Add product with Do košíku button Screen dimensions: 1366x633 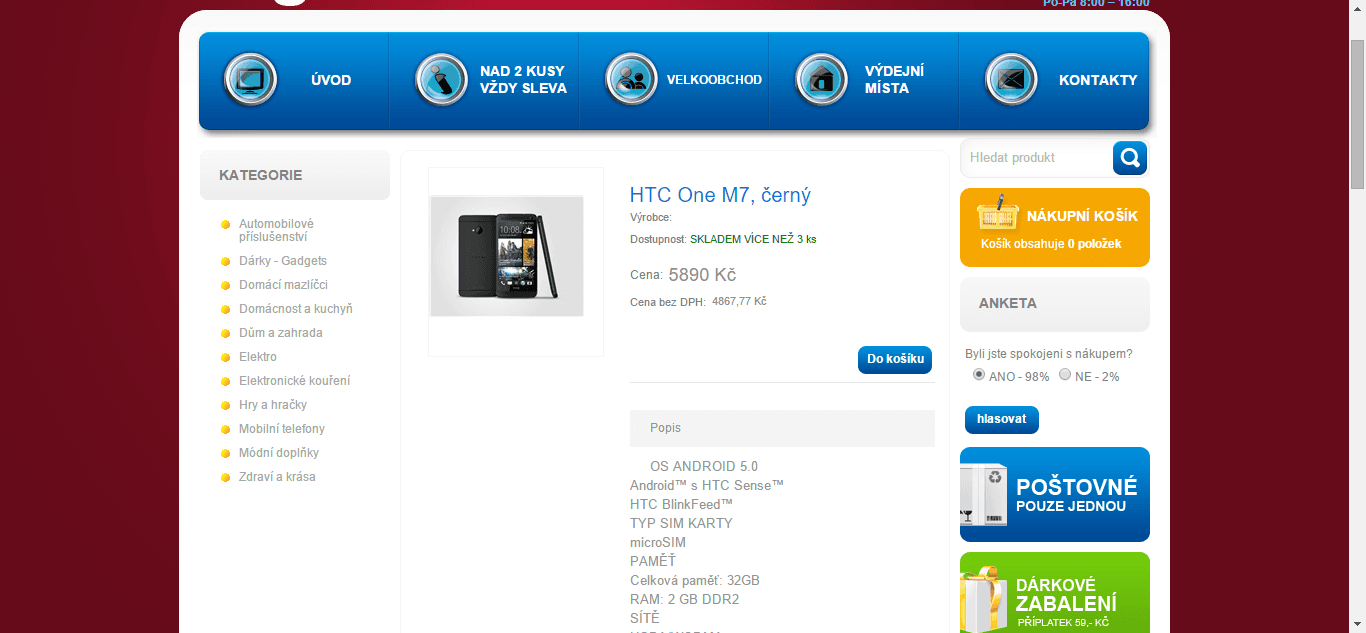tap(895, 359)
